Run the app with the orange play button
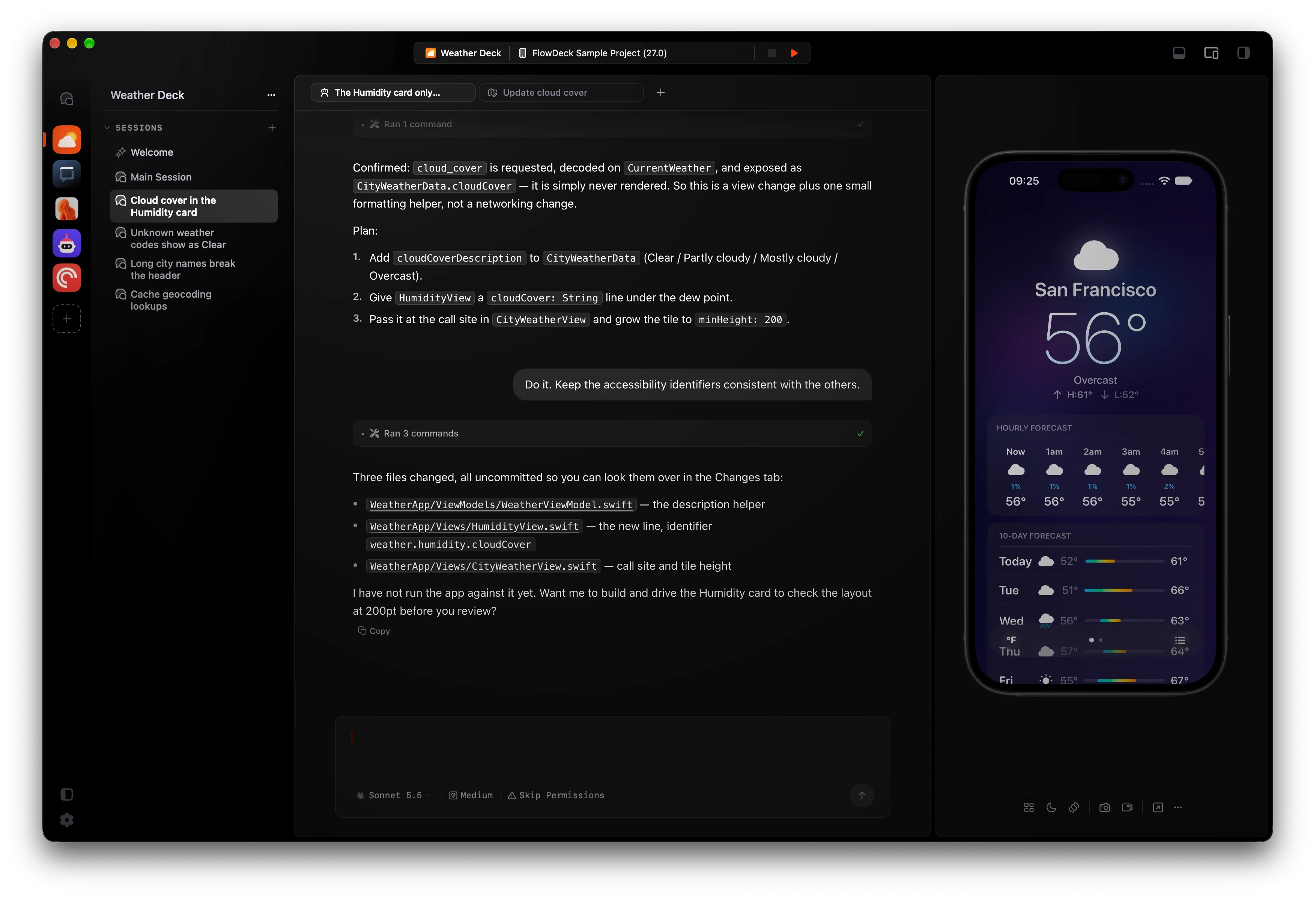Viewport: 1316px width, 900px height. (x=794, y=53)
